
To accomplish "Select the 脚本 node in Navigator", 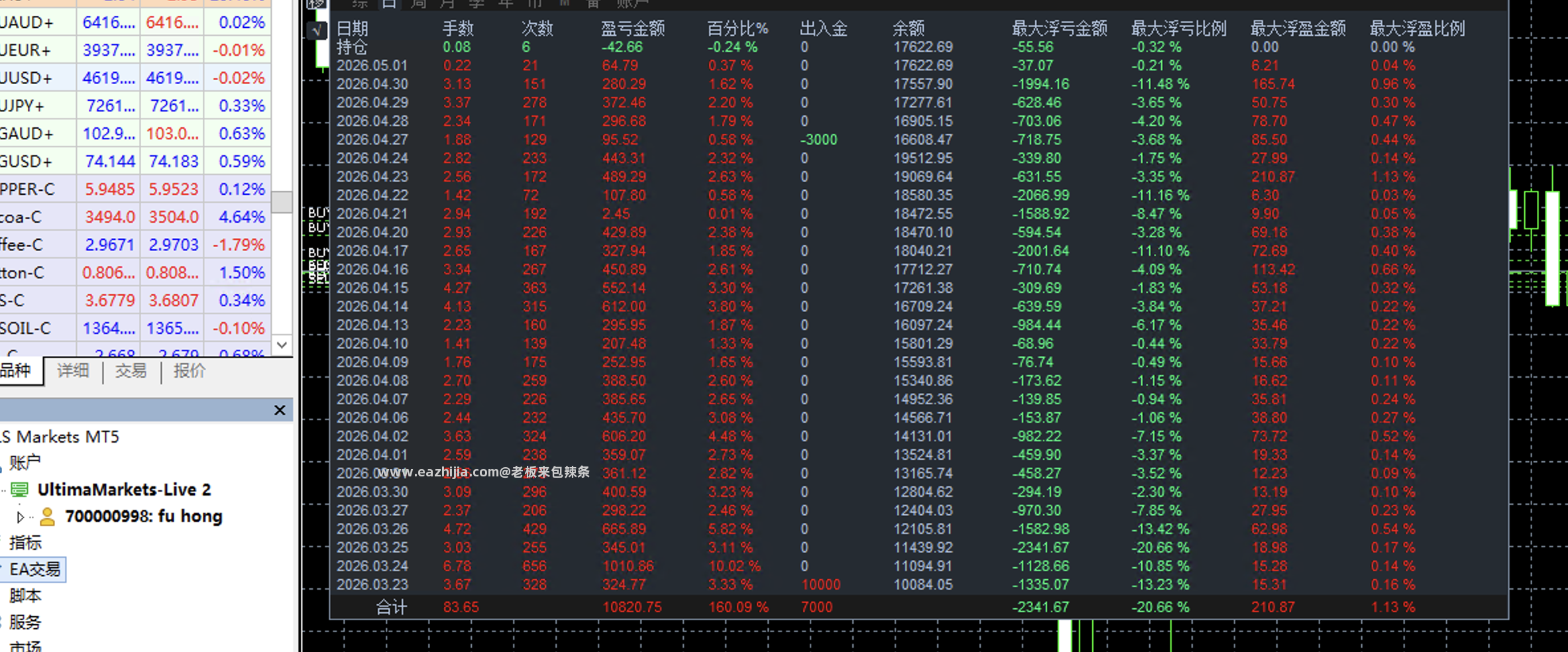I will pyautogui.click(x=25, y=596).
